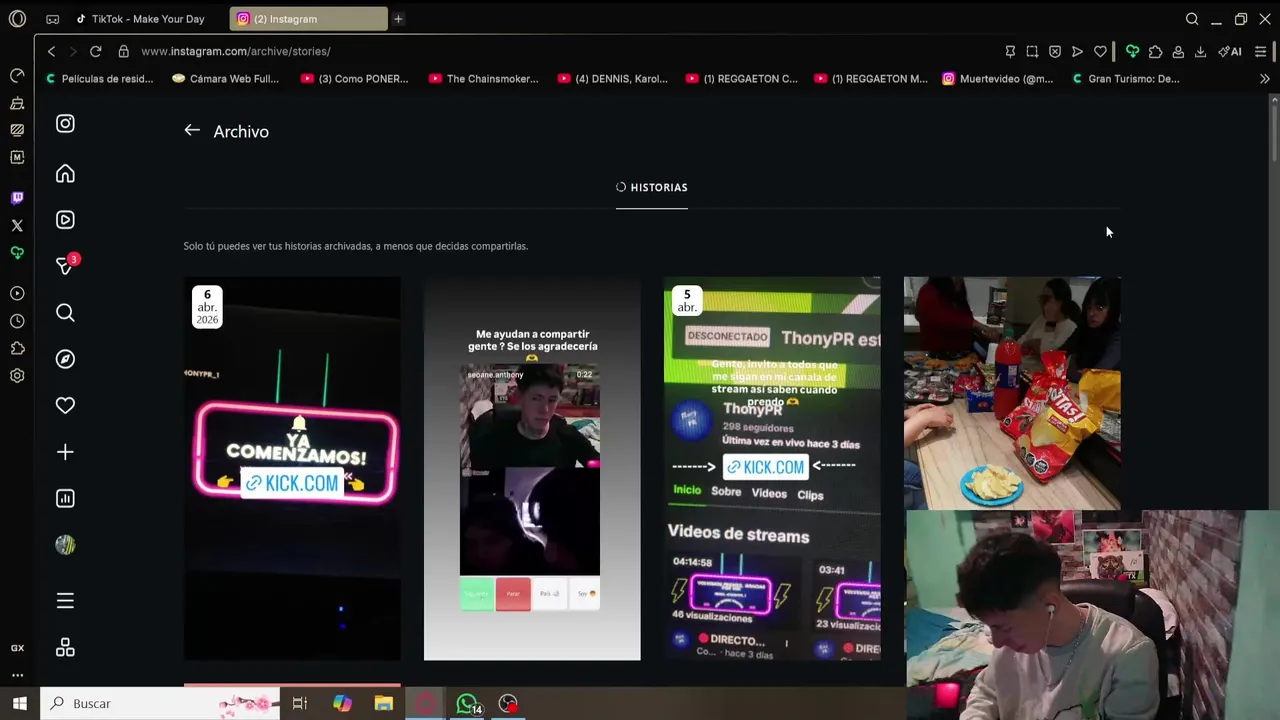This screenshot has height=720, width=1280.
Task: Open 'The Chainsmoker...' bookmark
Action: coord(483,79)
